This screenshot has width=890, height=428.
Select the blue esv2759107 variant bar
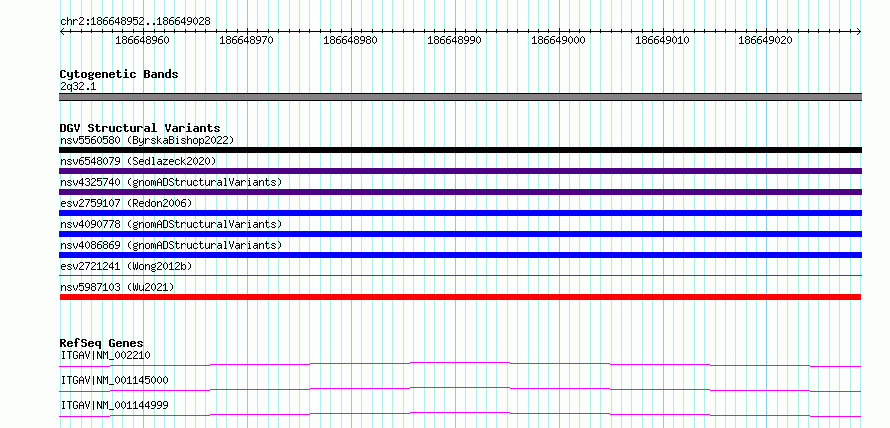click(460, 213)
